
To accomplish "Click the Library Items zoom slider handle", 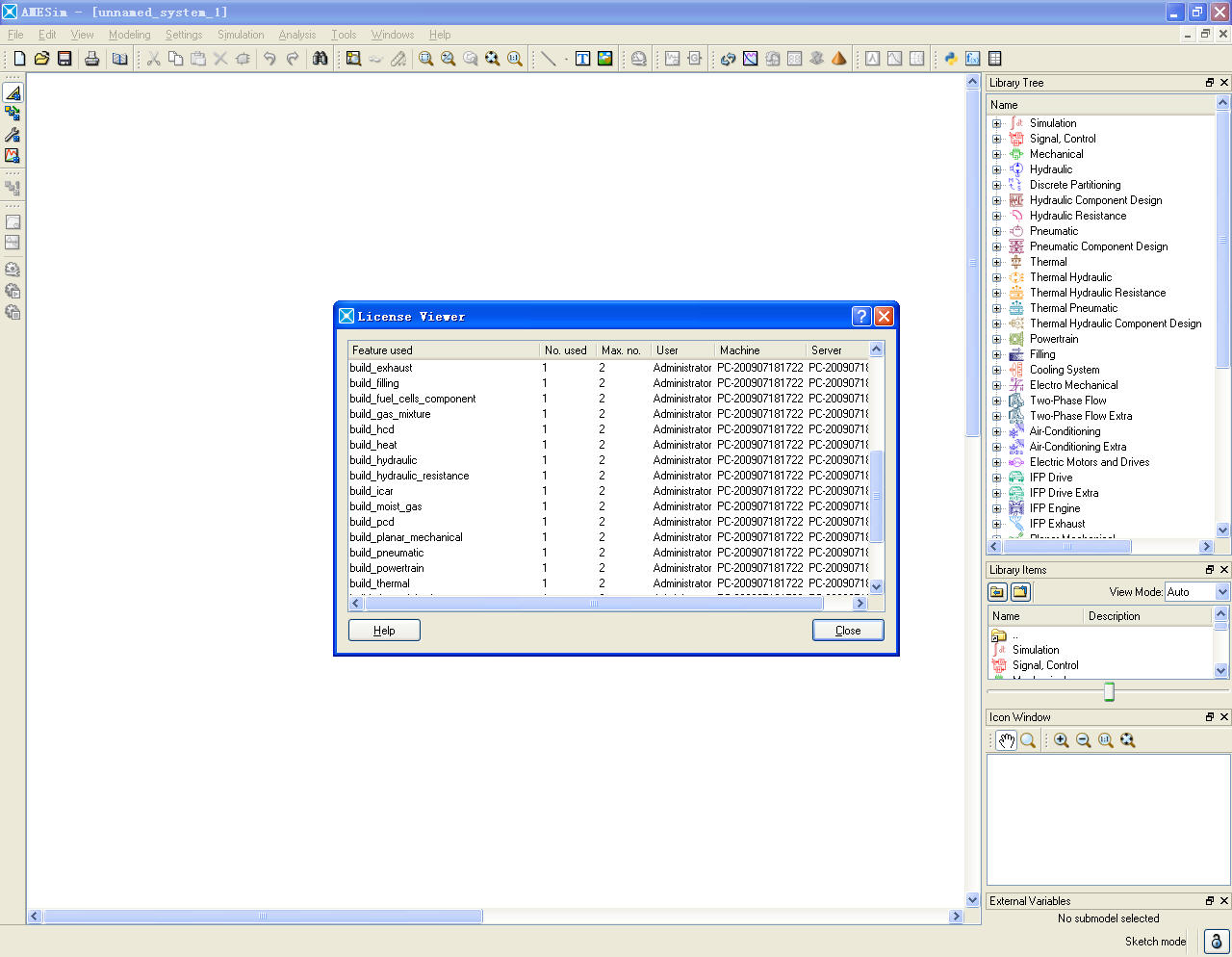I will pyautogui.click(x=1109, y=692).
